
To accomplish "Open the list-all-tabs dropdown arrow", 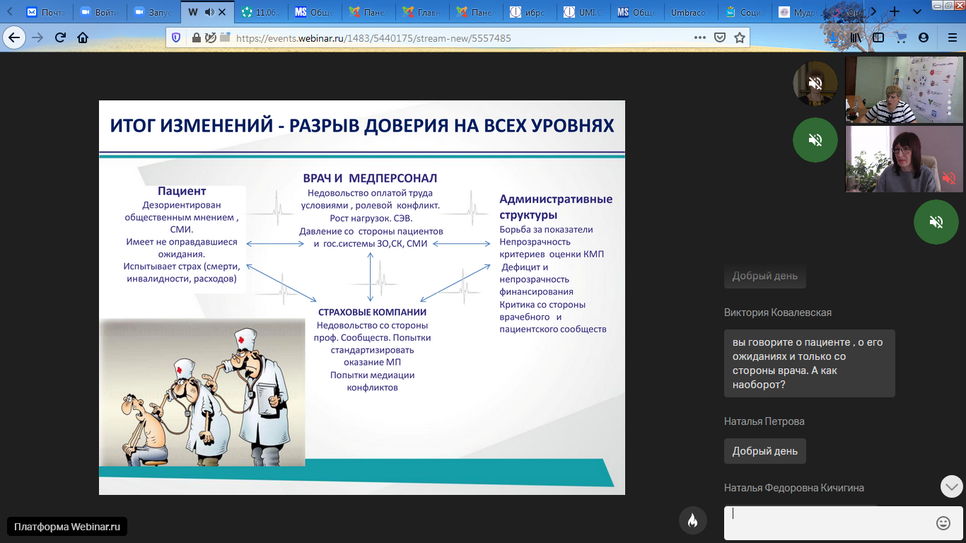I will [x=916, y=11].
